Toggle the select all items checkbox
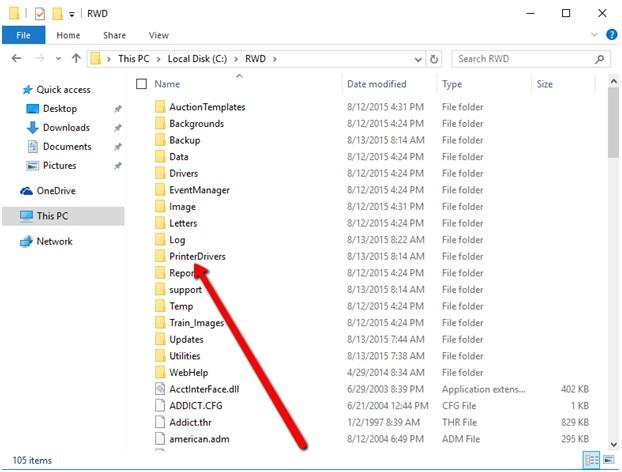Viewport: 622px width, 472px height. (141, 84)
